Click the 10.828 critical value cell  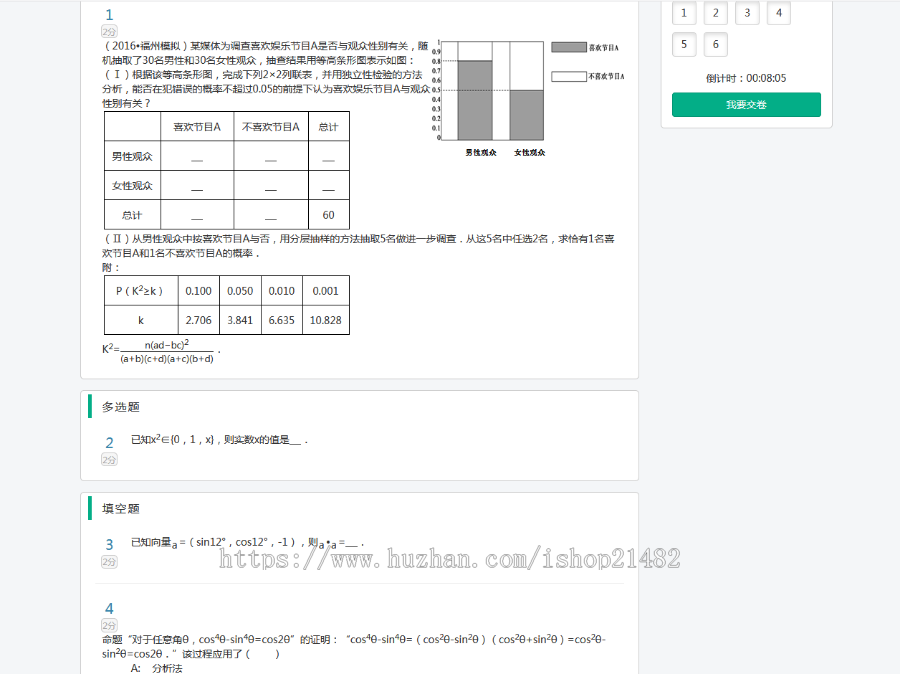click(x=325, y=320)
